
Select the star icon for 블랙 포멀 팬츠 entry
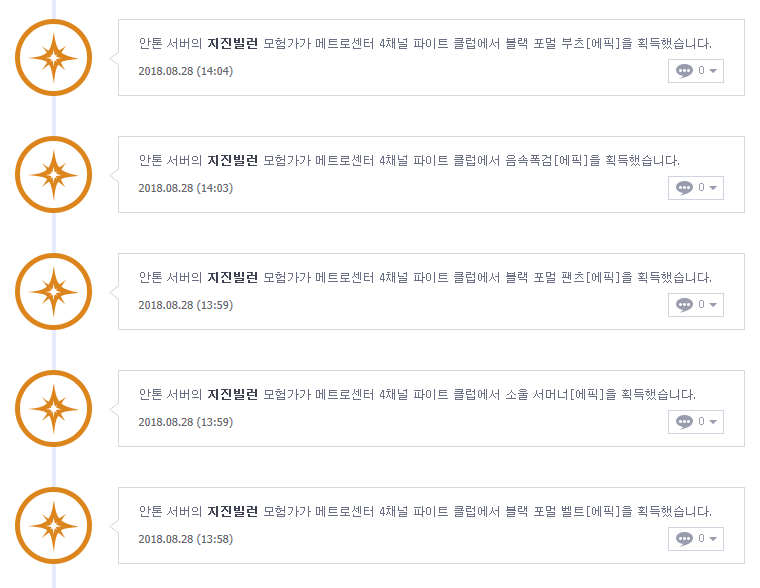(53, 291)
